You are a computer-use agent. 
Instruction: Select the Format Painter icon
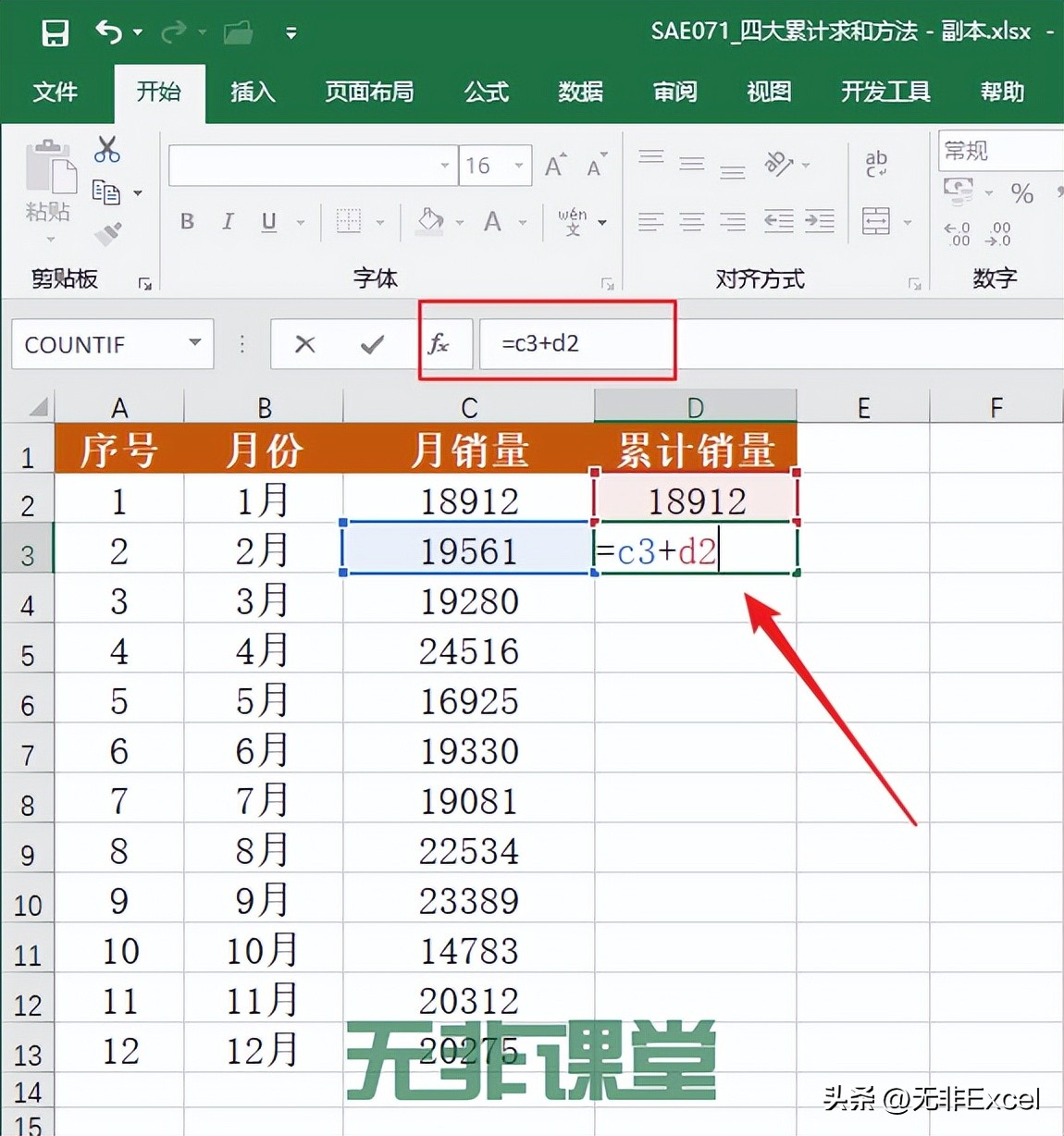tap(109, 234)
